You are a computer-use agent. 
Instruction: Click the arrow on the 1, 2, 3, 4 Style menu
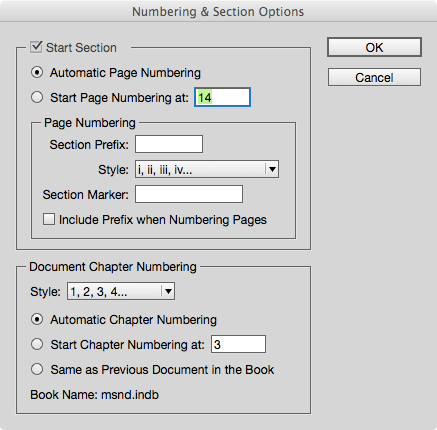168,291
